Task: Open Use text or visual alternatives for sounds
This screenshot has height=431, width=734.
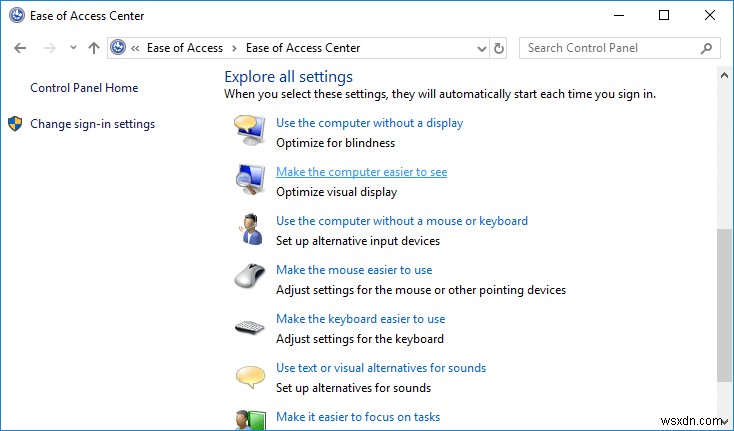Action: [x=381, y=368]
